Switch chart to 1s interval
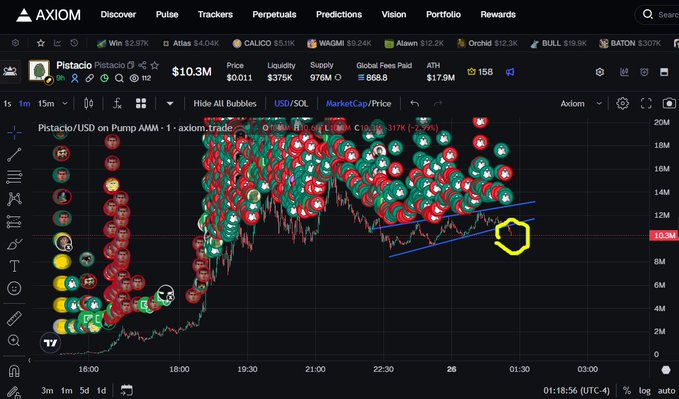This screenshot has width=679, height=399. click(x=7, y=104)
